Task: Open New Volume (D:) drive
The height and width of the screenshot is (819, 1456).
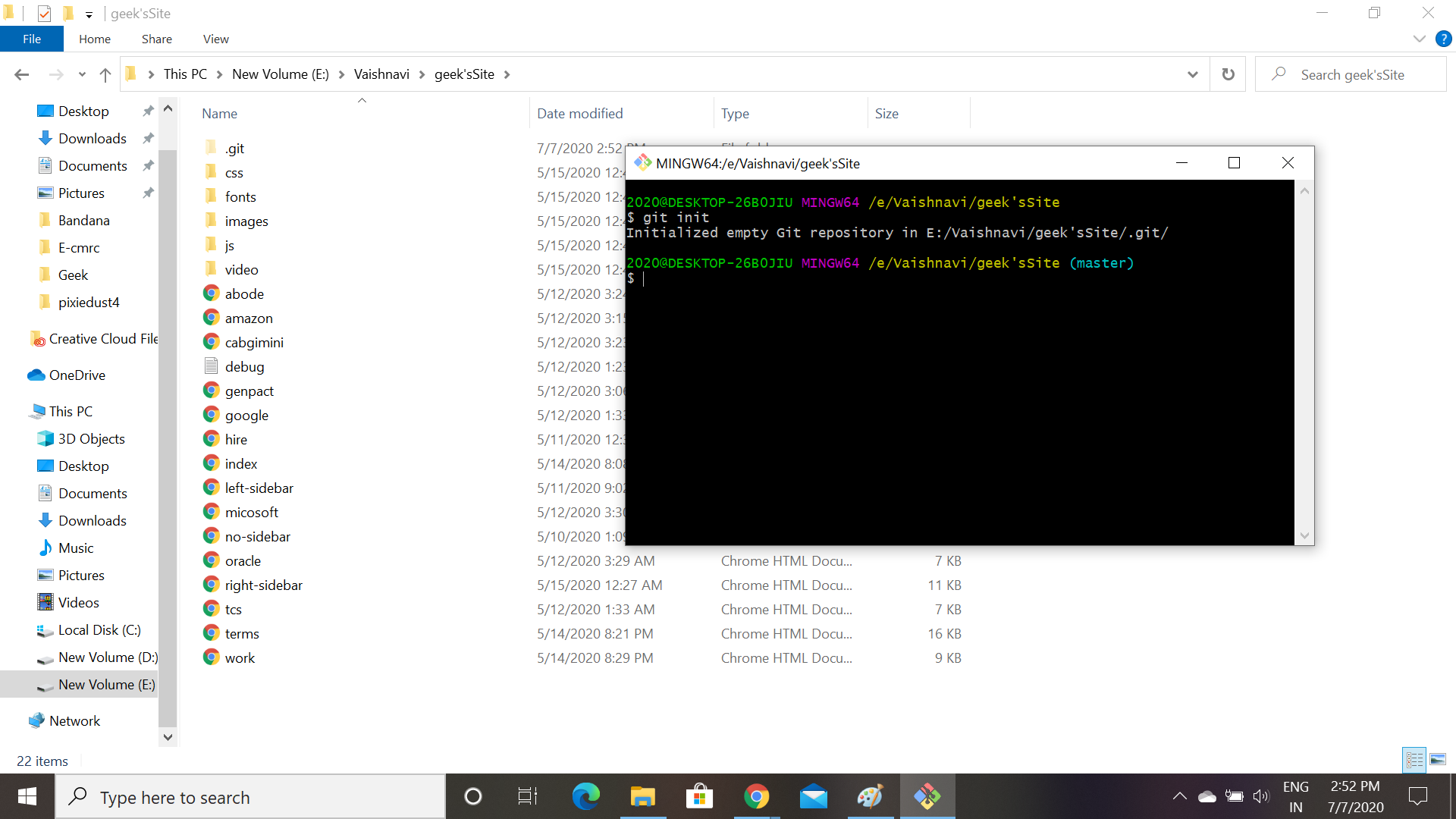Action: click(108, 657)
